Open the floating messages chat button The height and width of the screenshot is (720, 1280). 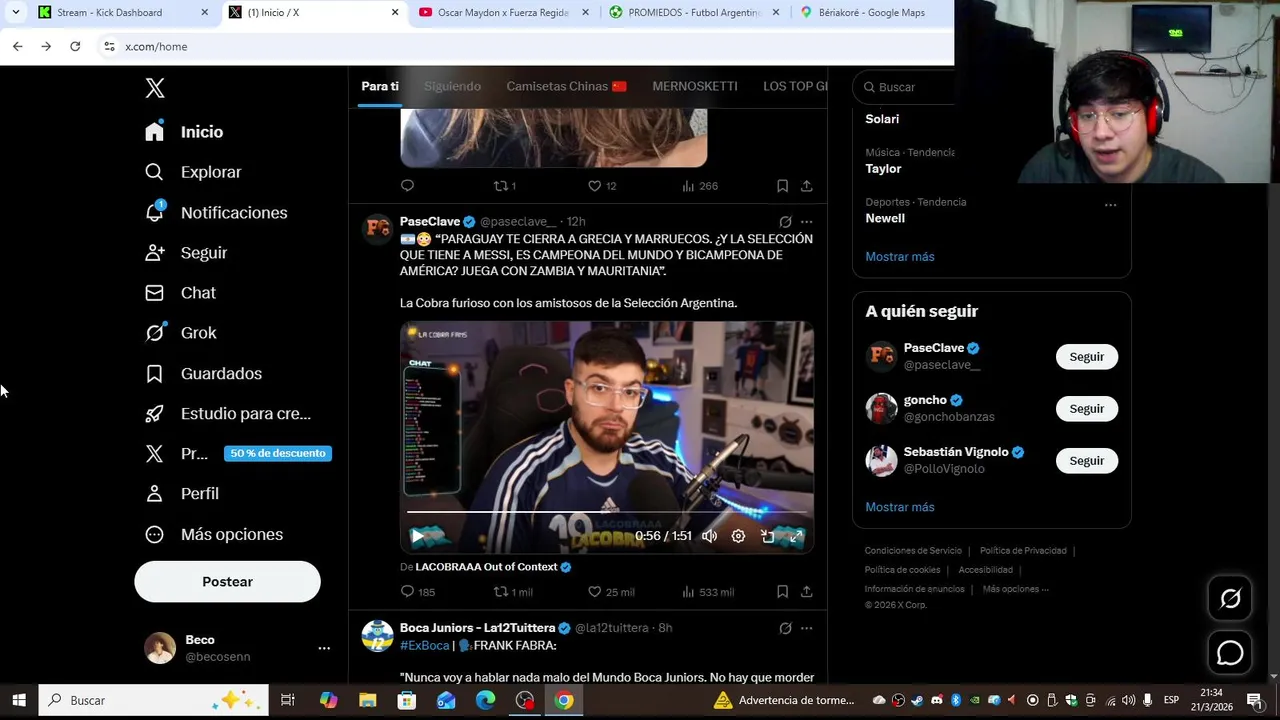1230,653
